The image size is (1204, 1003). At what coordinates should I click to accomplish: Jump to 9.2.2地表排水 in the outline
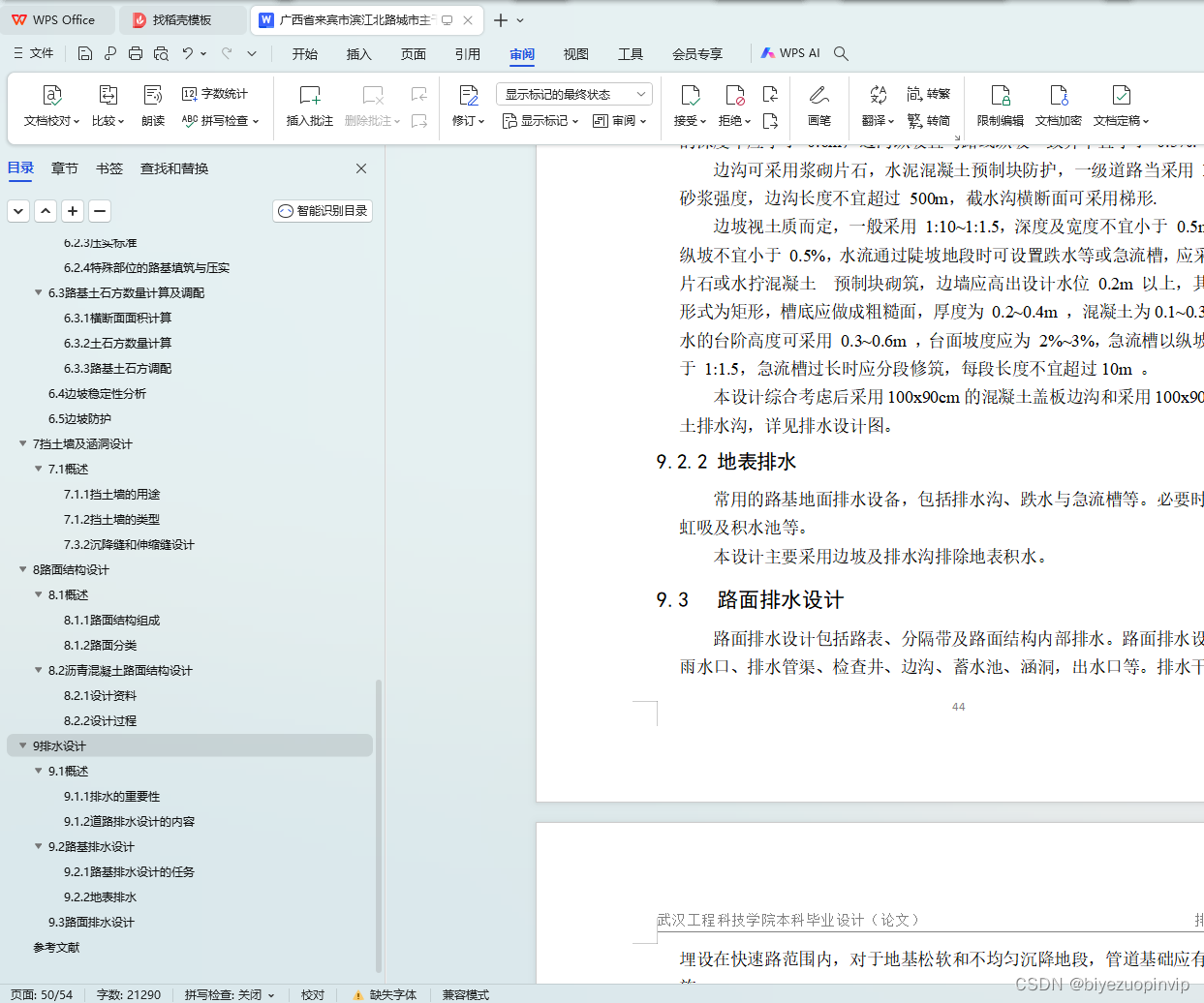click(x=100, y=897)
